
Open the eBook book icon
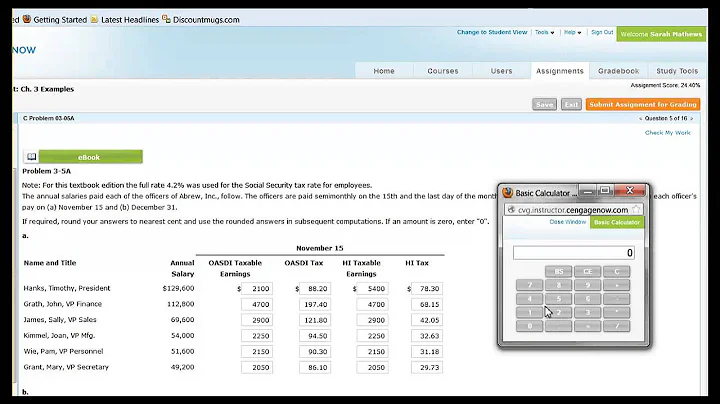pyautogui.click(x=31, y=157)
